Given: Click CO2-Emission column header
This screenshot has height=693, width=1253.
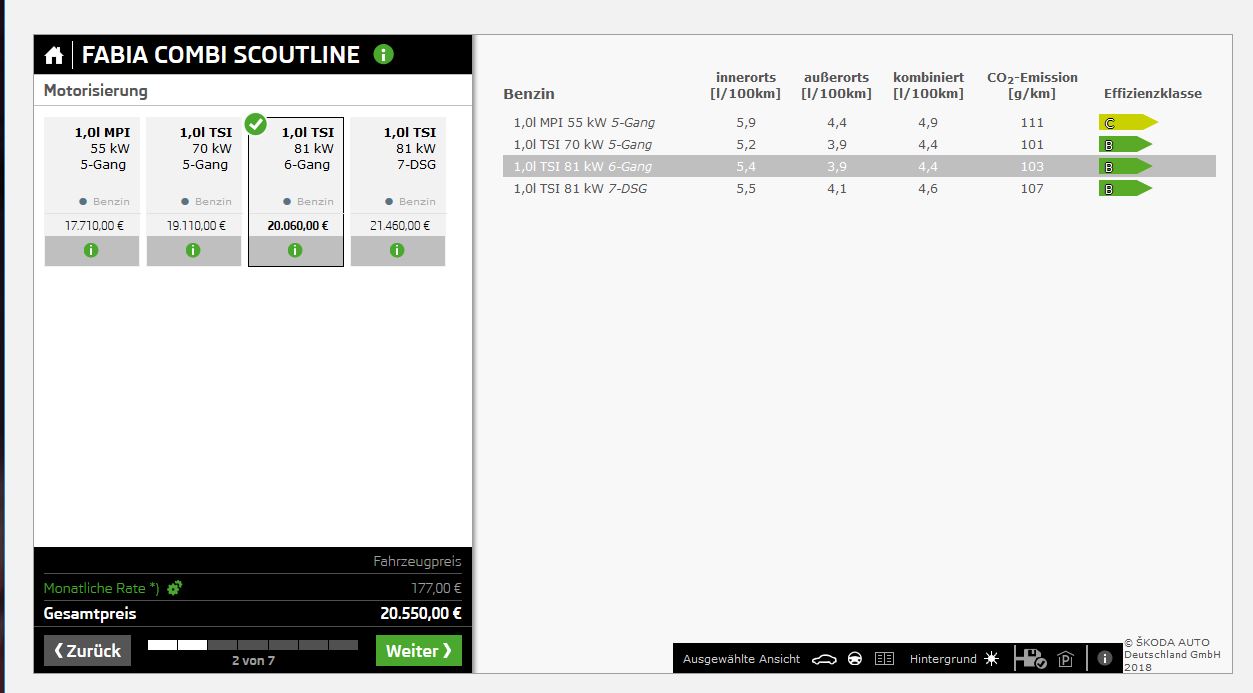Looking at the screenshot, I should (x=1032, y=86).
